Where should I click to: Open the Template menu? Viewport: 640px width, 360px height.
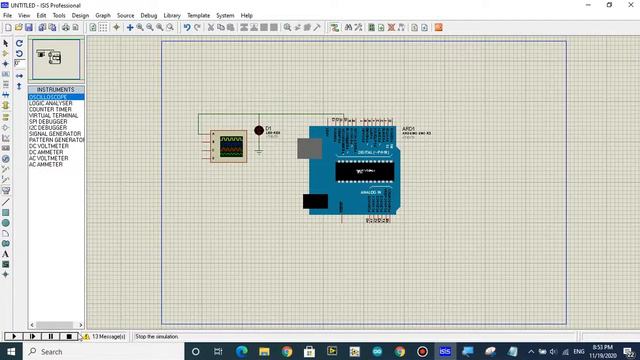(198, 16)
